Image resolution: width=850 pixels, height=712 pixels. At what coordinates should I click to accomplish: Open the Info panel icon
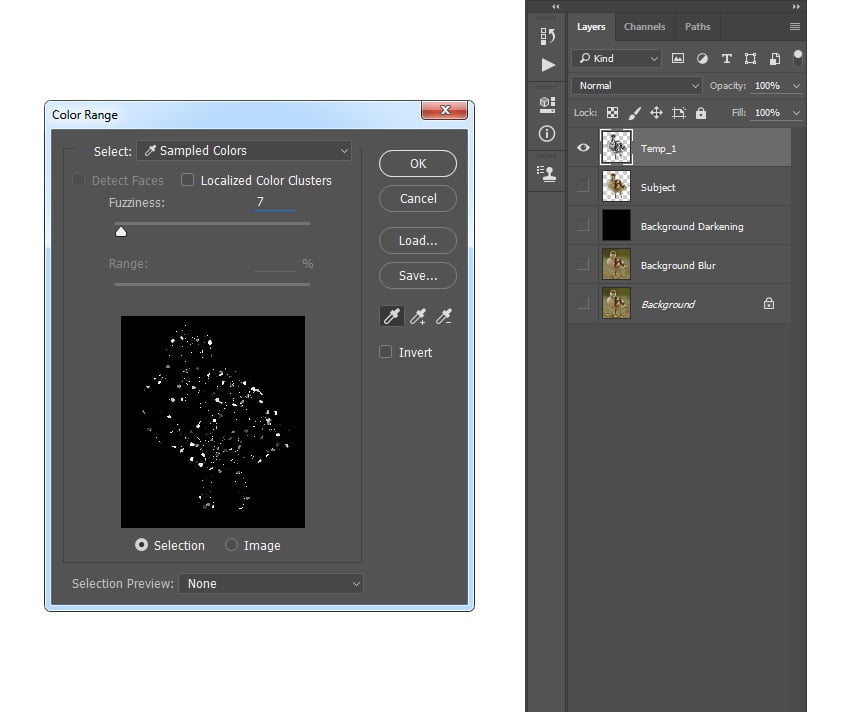[547, 133]
